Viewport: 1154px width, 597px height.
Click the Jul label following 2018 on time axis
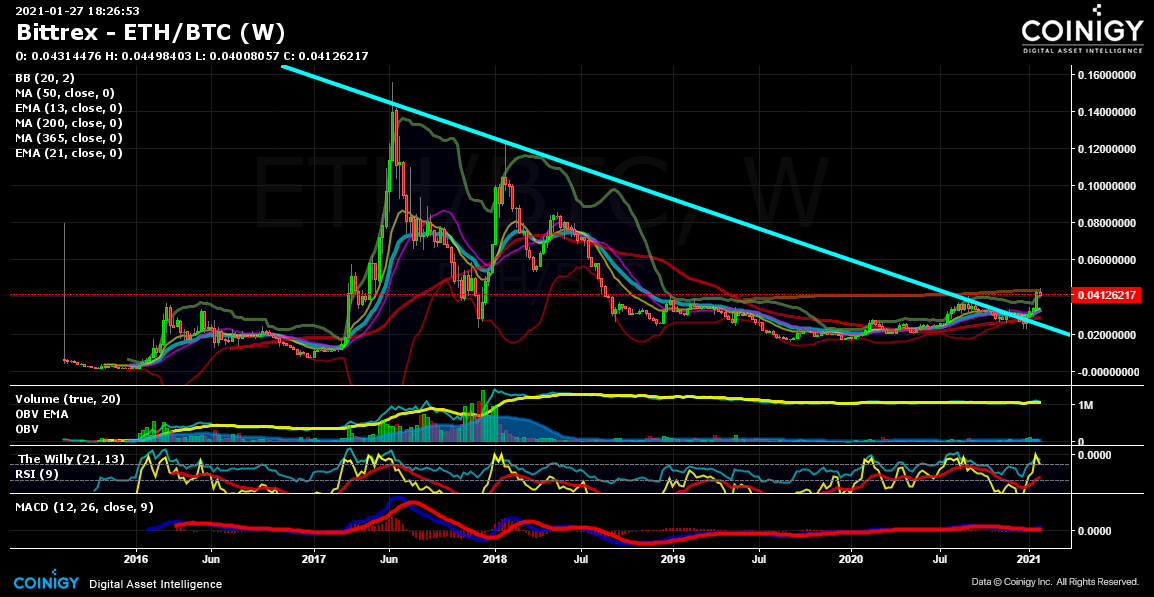pos(581,558)
